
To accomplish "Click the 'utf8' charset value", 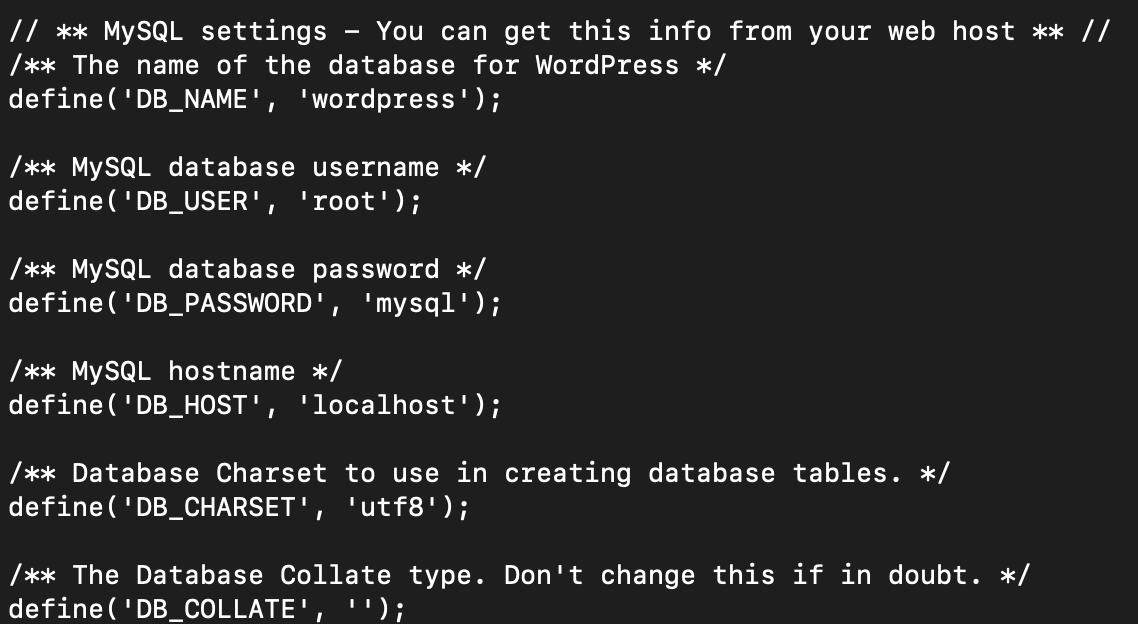I will (392, 508).
